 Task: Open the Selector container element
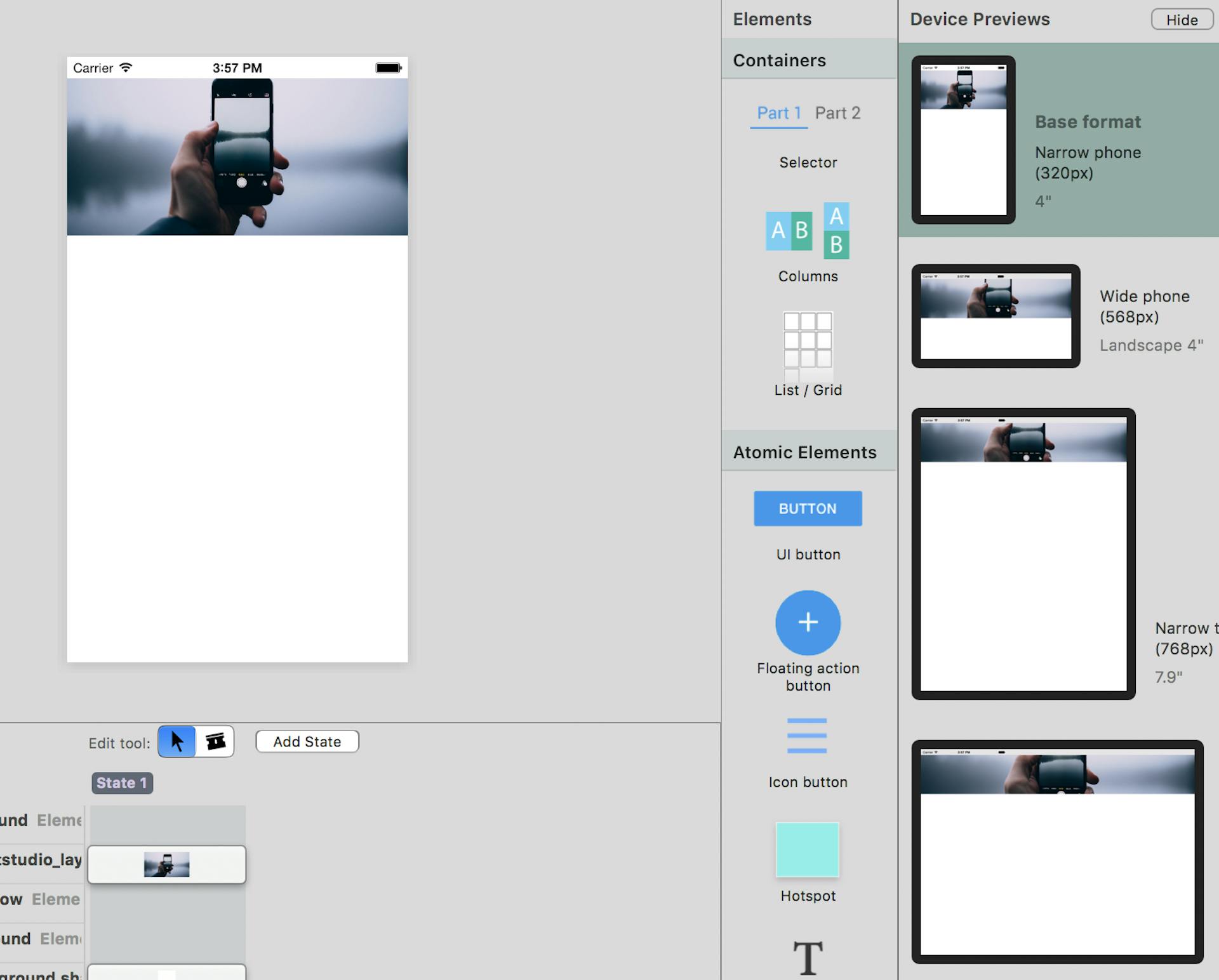(x=808, y=162)
